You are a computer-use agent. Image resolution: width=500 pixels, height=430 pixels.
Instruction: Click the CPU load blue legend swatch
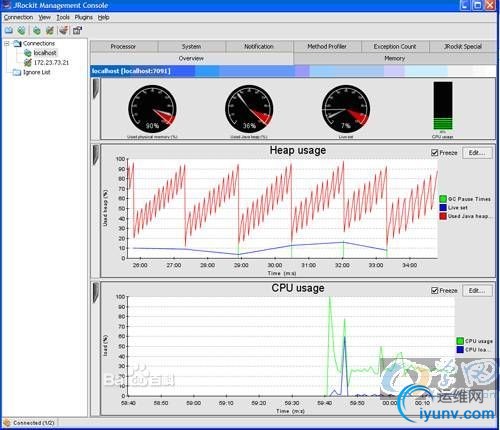(x=460, y=350)
